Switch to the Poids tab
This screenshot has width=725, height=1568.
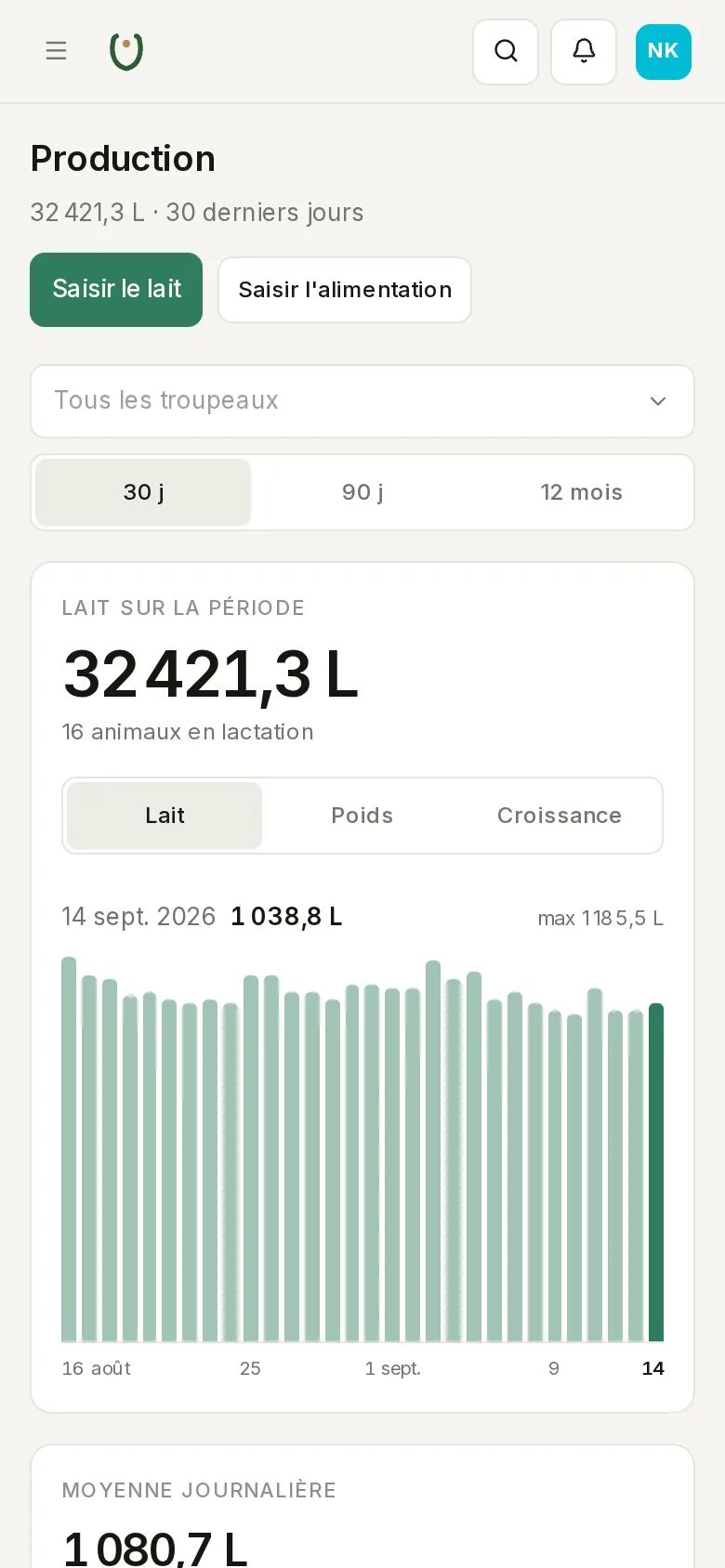coord(362,816)
